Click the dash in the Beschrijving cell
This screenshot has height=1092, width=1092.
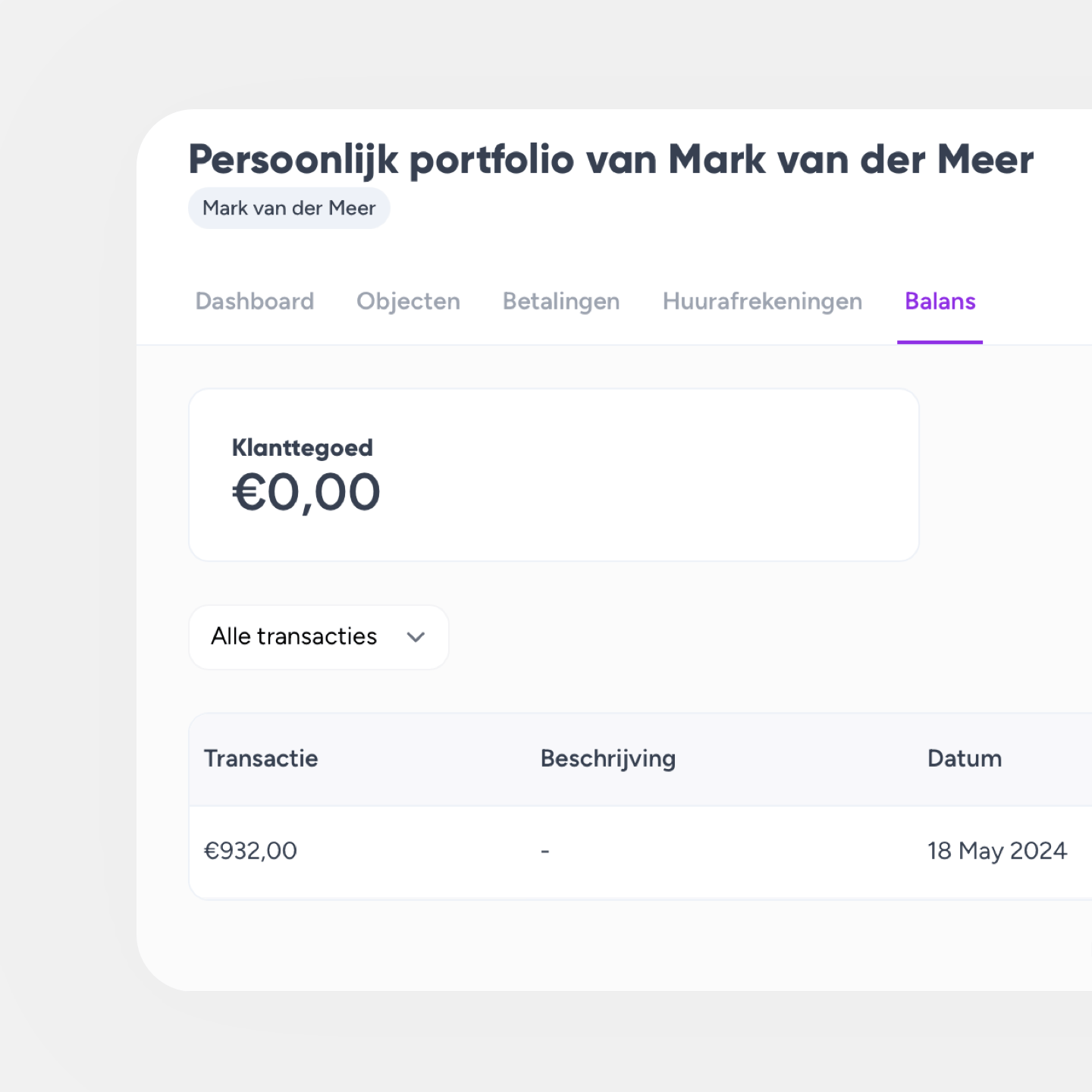click(544, 852)
